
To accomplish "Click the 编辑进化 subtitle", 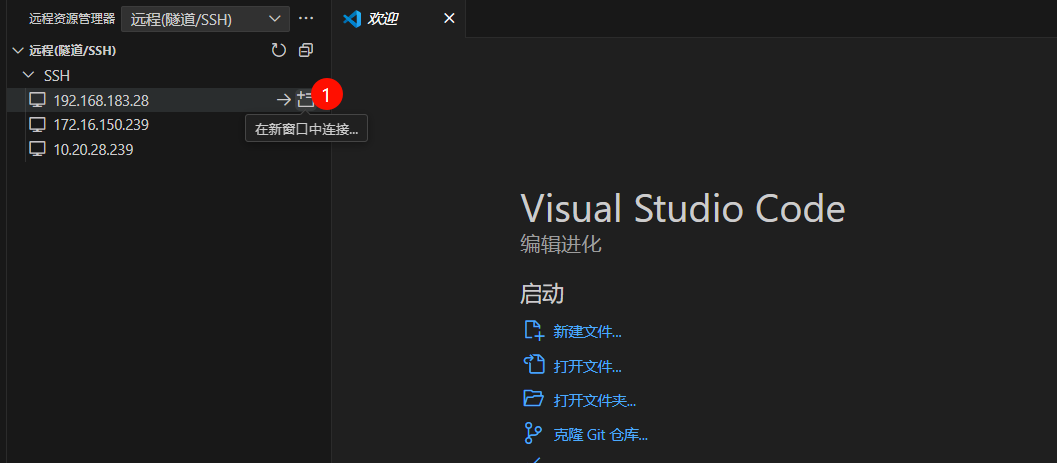I will pyautogui.click(x=561, y=244).
